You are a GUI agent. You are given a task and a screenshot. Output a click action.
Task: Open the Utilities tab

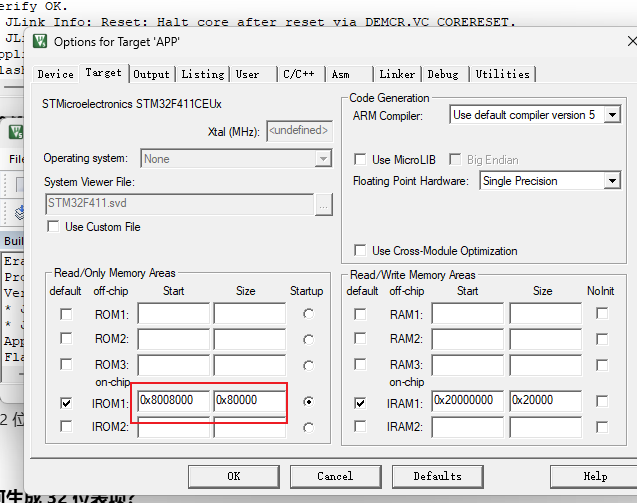tap(503, 74)
